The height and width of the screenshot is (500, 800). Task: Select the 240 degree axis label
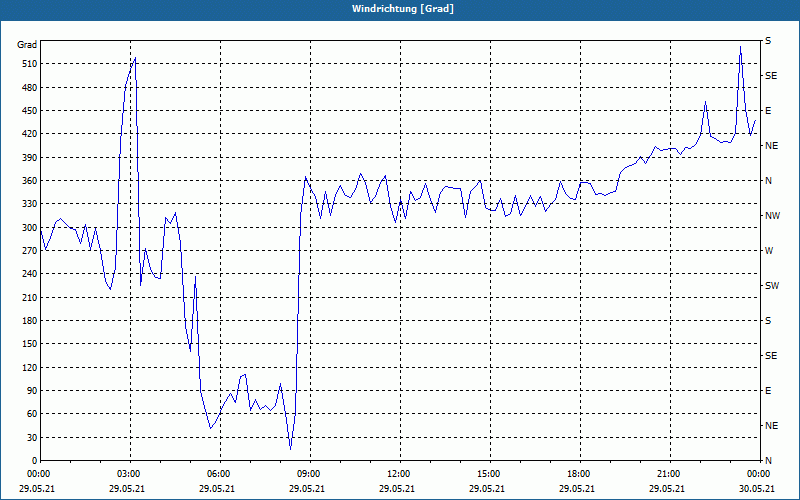[x=30, y=274]
